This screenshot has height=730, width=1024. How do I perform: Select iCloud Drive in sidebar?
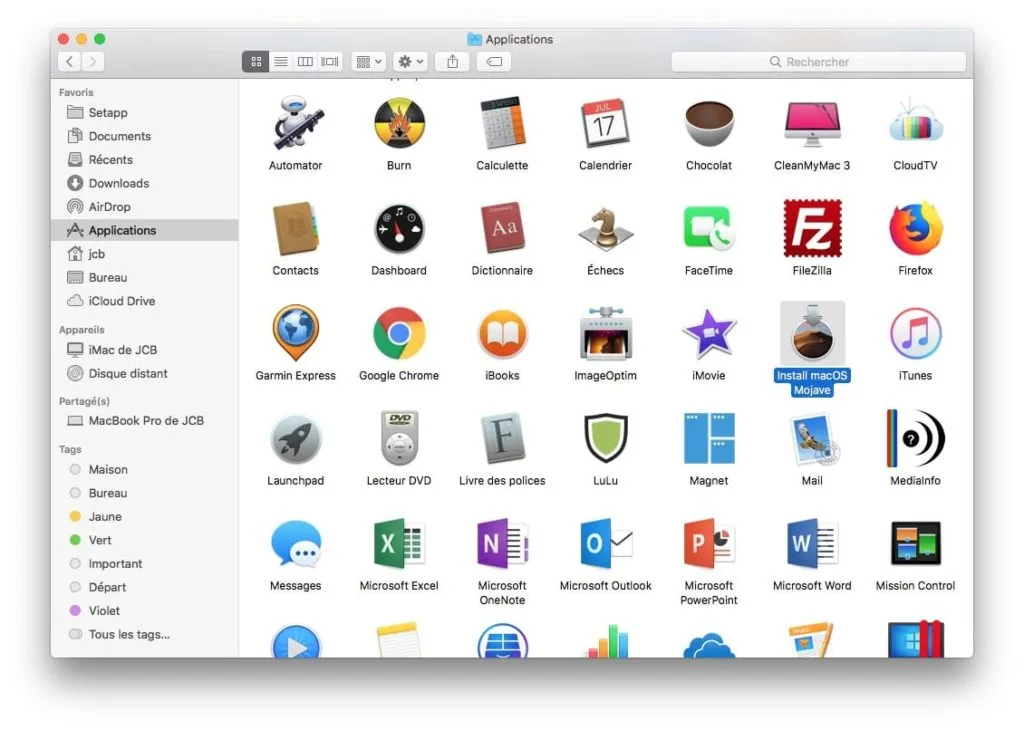click(145, 300)
